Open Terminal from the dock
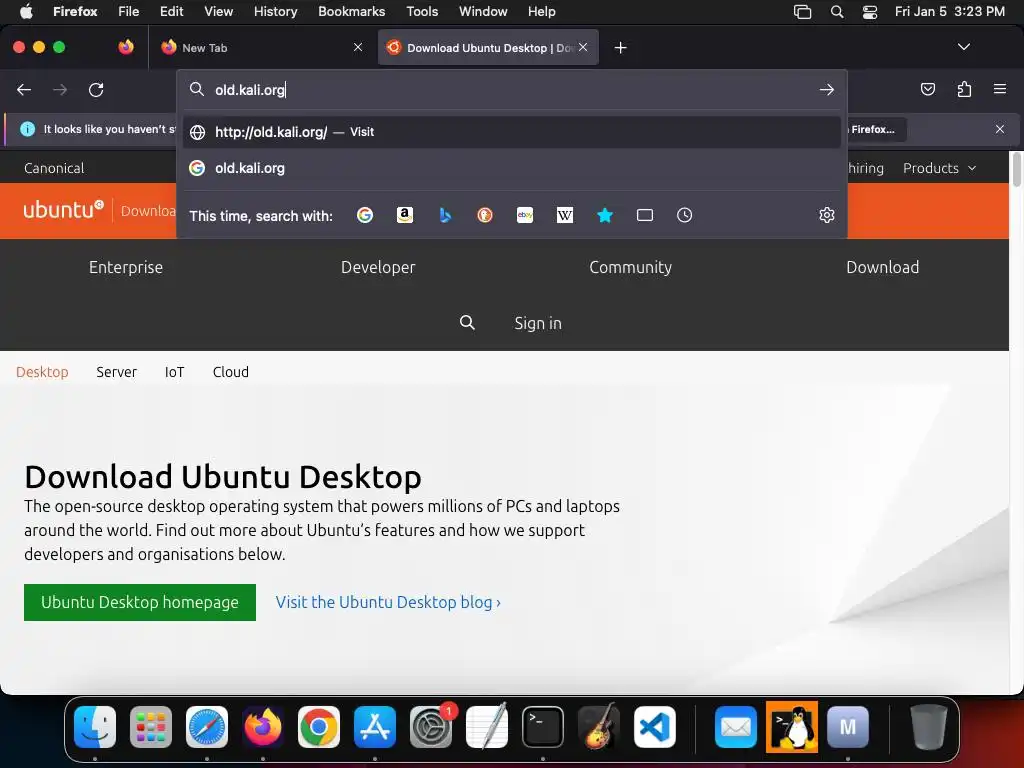The image size is (1024, 768). [543, 727]
